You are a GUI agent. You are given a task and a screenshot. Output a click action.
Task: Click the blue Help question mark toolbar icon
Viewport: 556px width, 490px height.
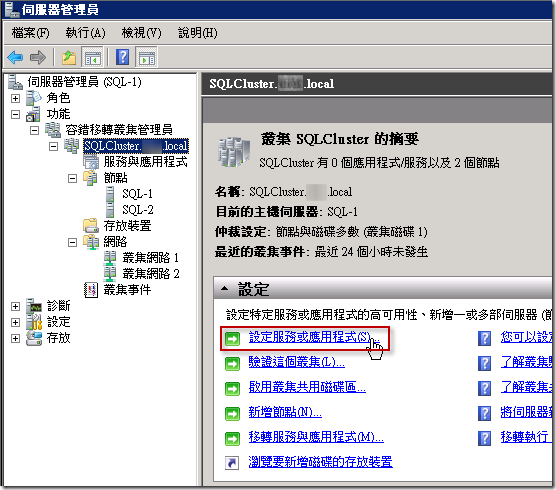122,57
